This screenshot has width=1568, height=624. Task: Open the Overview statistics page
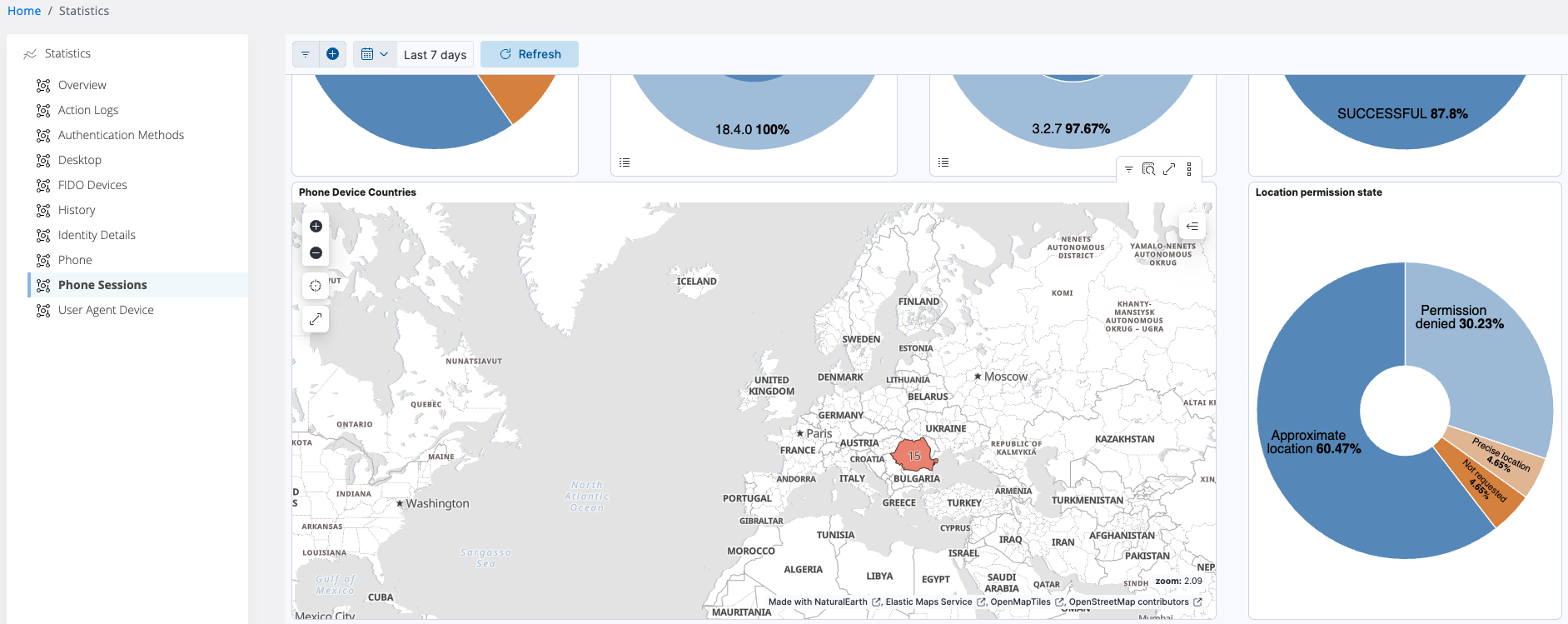pos(82,85)
